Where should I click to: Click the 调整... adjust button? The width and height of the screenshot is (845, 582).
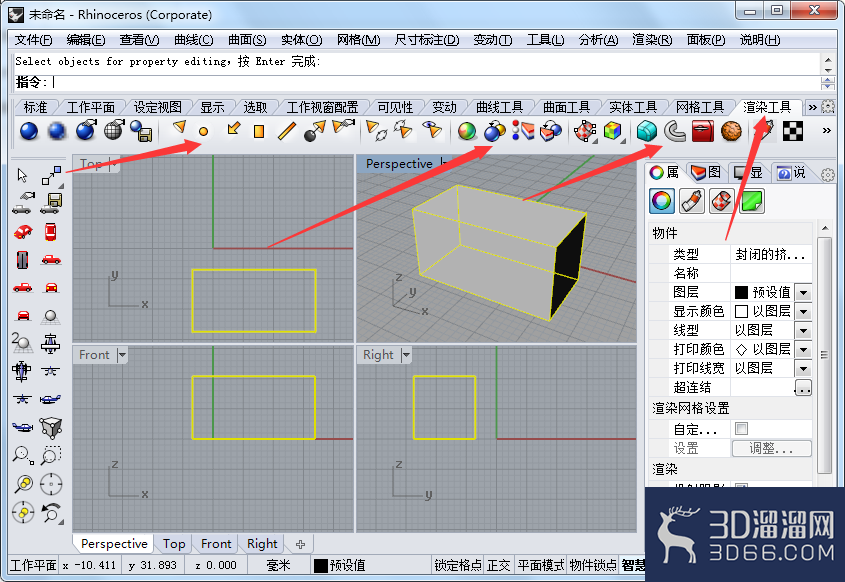tap(771, 448)
